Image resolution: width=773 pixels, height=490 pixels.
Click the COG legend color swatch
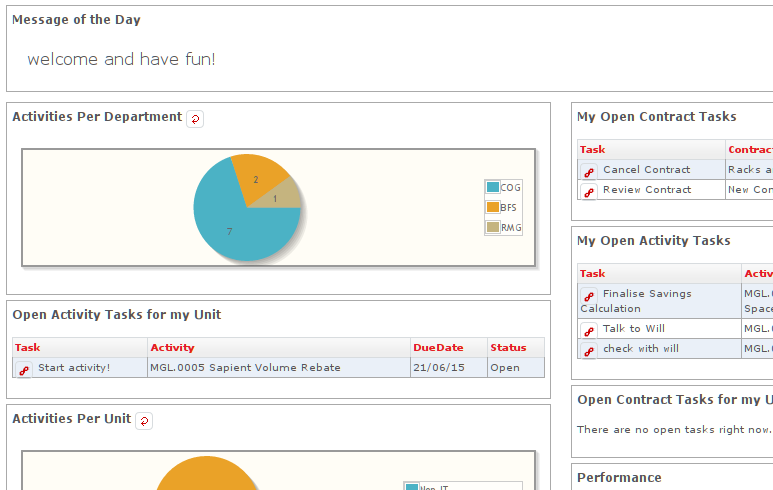(x=493, y=187)
